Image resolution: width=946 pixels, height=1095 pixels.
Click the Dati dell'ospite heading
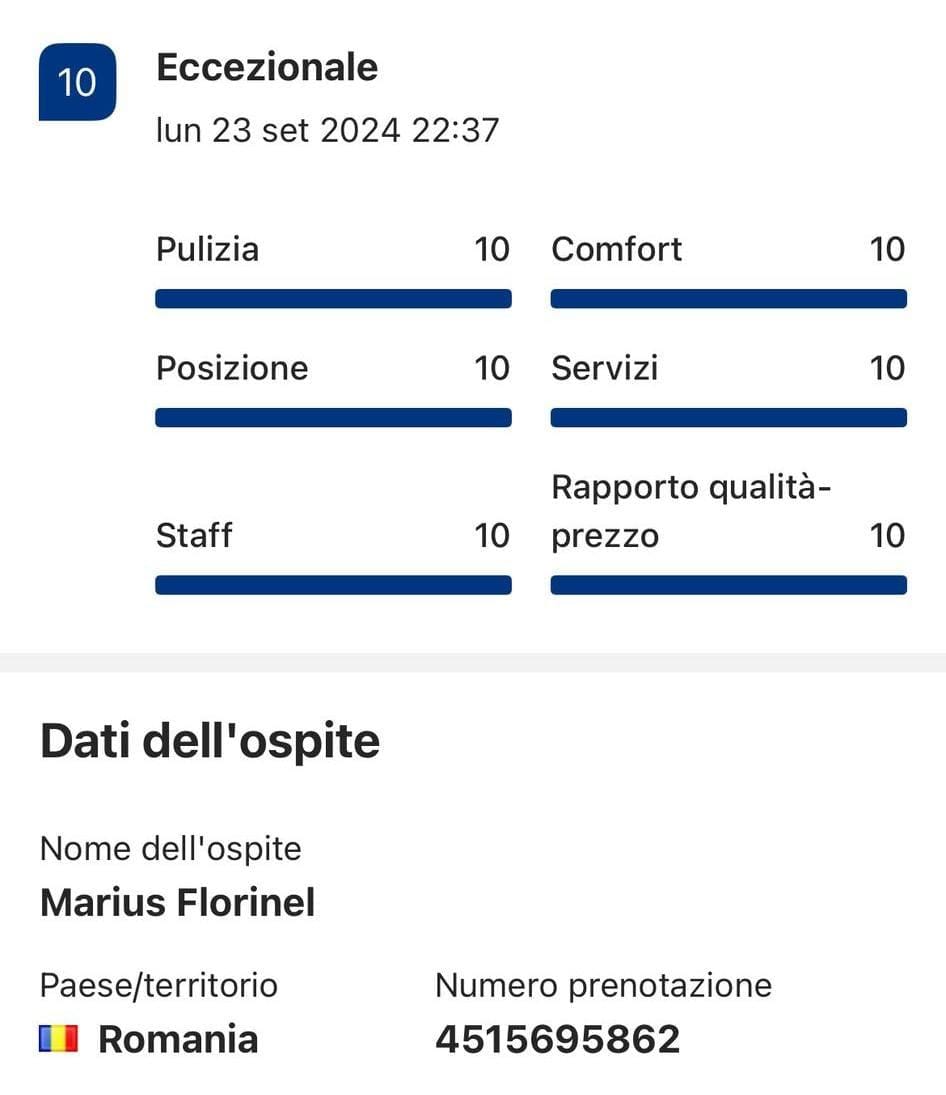click(x=210, y=742)
